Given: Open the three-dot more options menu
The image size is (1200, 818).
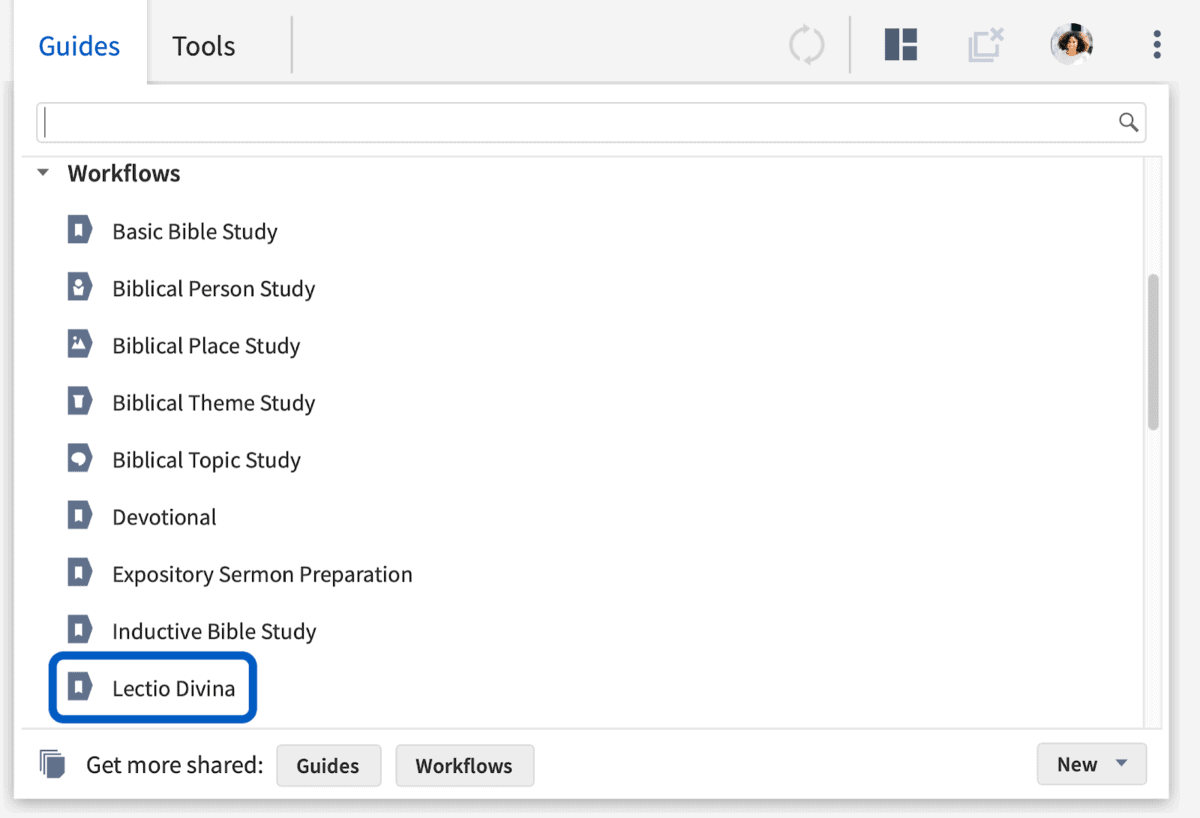Looking at the screenshot, I should [x=1157, y=45].
